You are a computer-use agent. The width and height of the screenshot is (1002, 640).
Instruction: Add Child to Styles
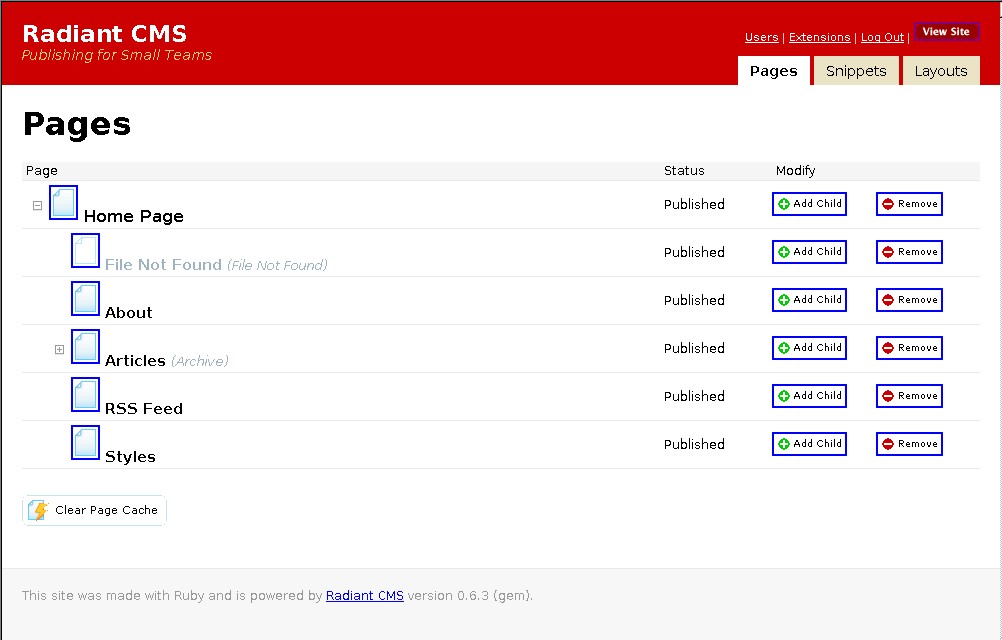809,443
